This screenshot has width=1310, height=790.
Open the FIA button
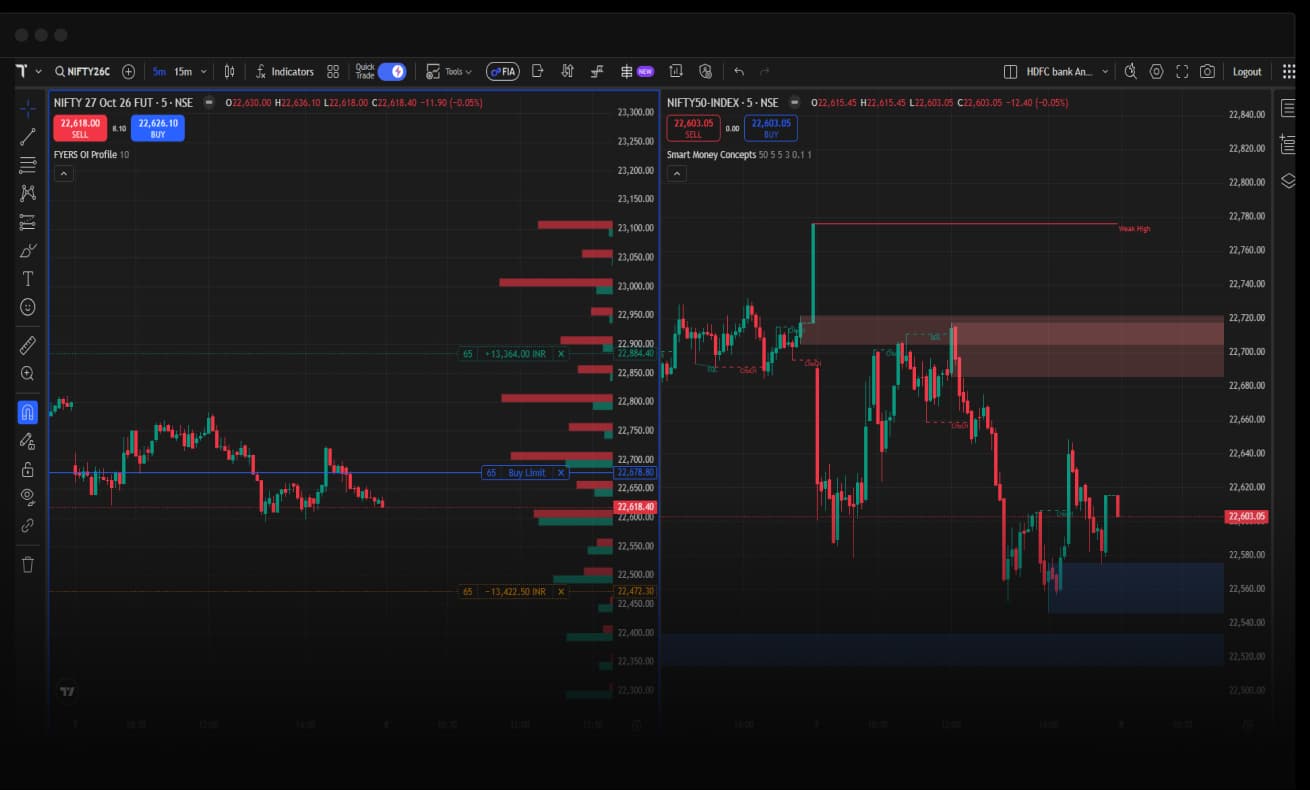[503, 71]
